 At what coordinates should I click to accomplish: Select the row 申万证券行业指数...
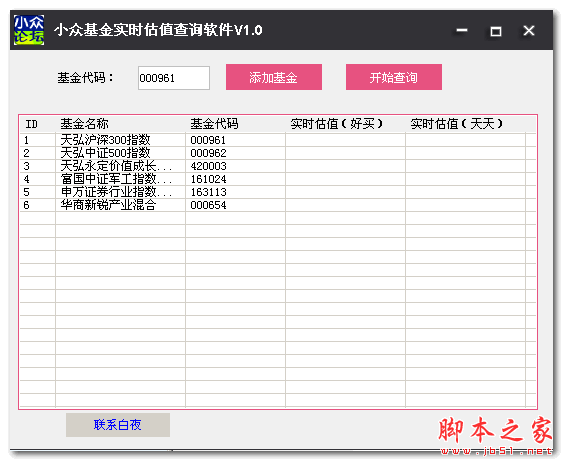tap(278, 192)
